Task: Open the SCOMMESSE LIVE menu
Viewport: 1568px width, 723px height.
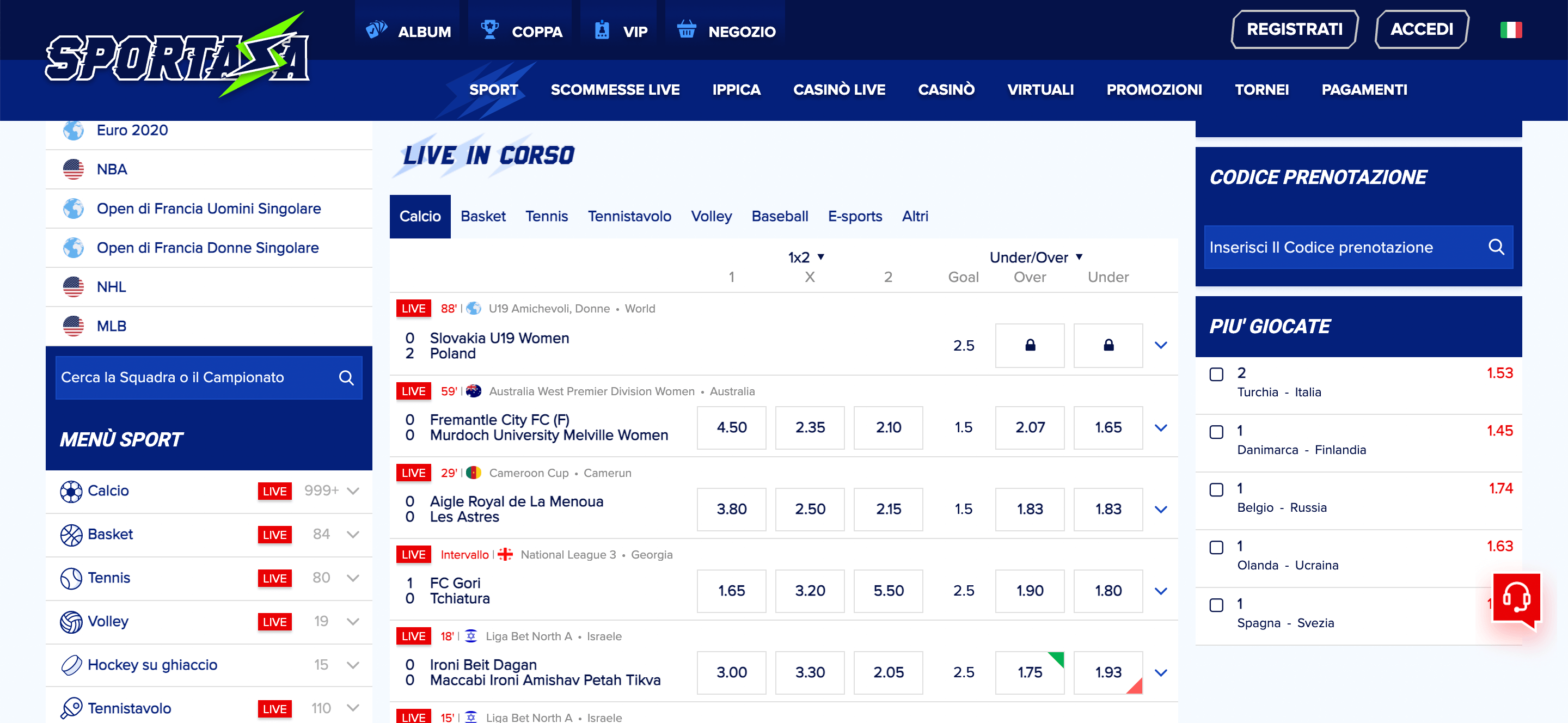Action: point(615,89)
